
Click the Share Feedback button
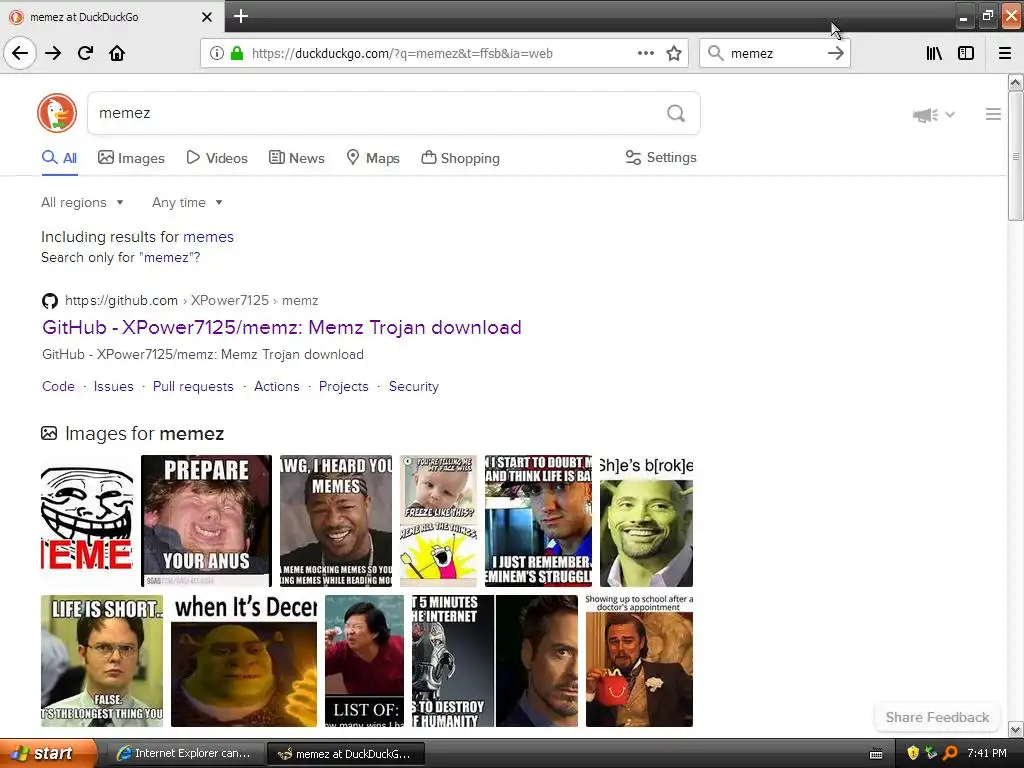937,717
